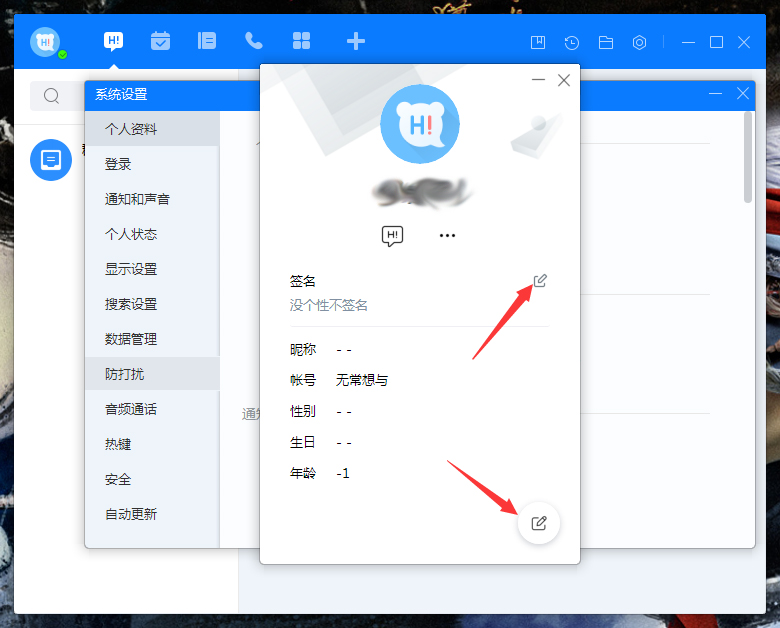Minimize the profile card popup

click(538, 80)
